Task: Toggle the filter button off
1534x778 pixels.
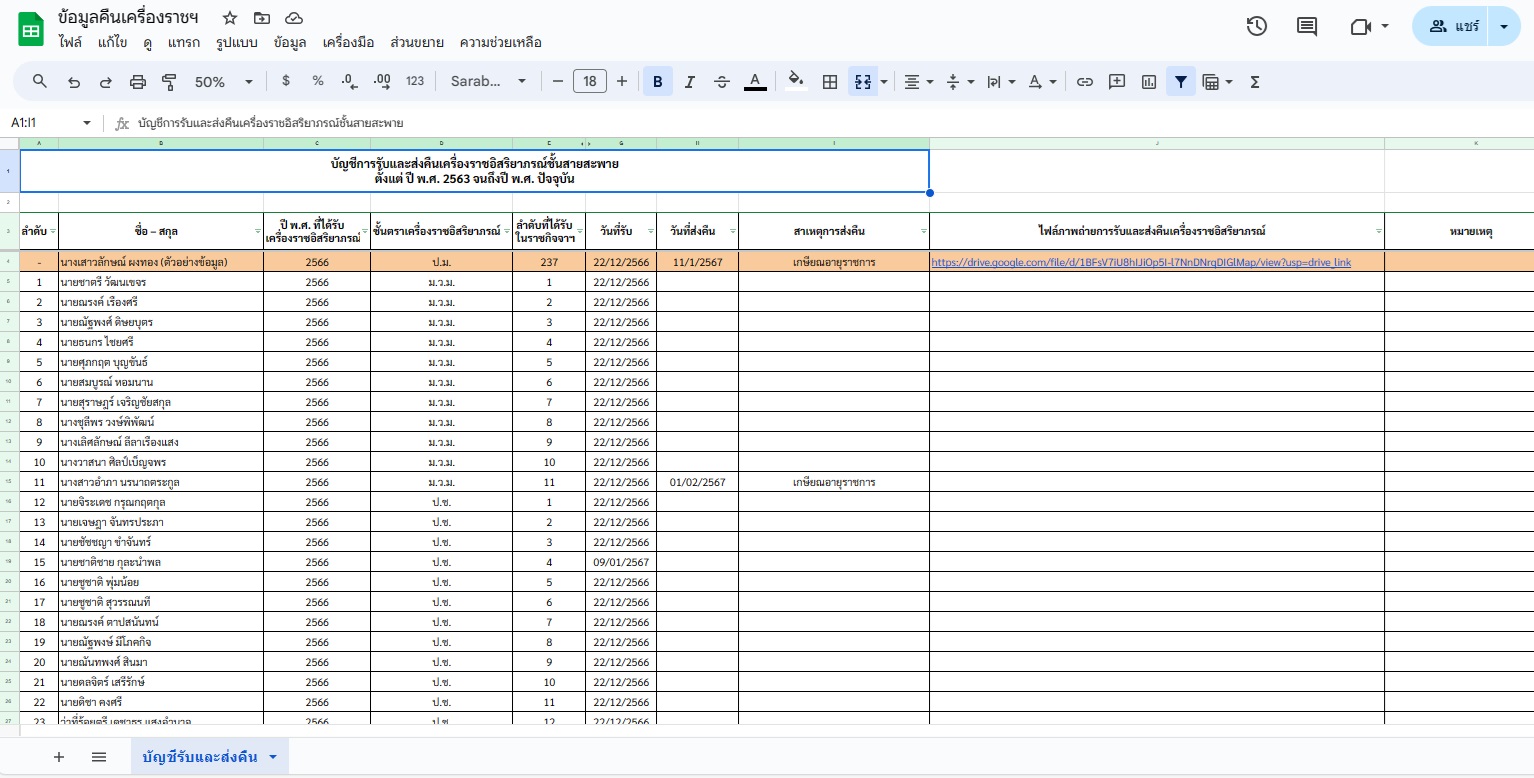Action: [1181, 82]
